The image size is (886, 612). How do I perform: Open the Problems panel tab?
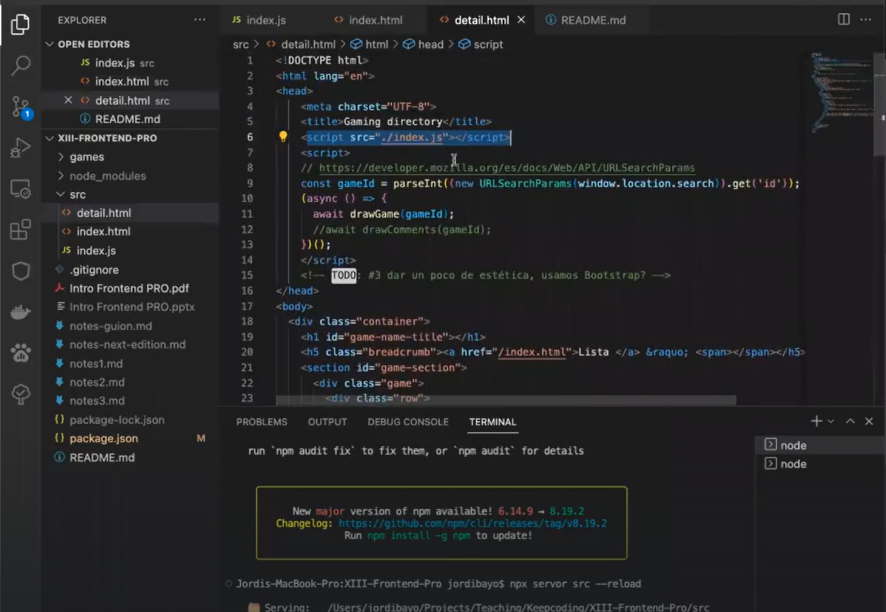[262, 422]
